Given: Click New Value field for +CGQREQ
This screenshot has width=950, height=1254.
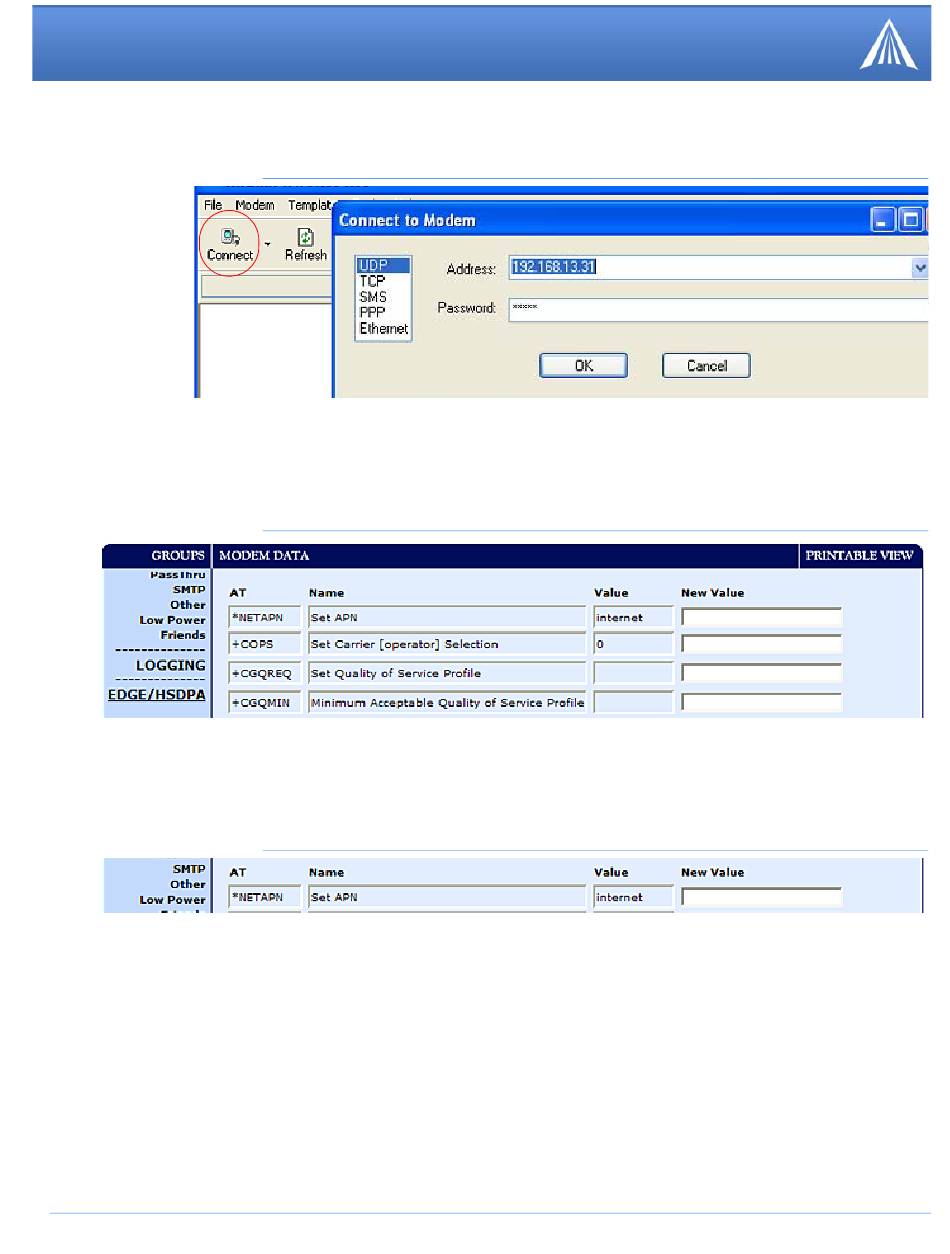Looking at the screenshot, I should (x=762, y=674).
